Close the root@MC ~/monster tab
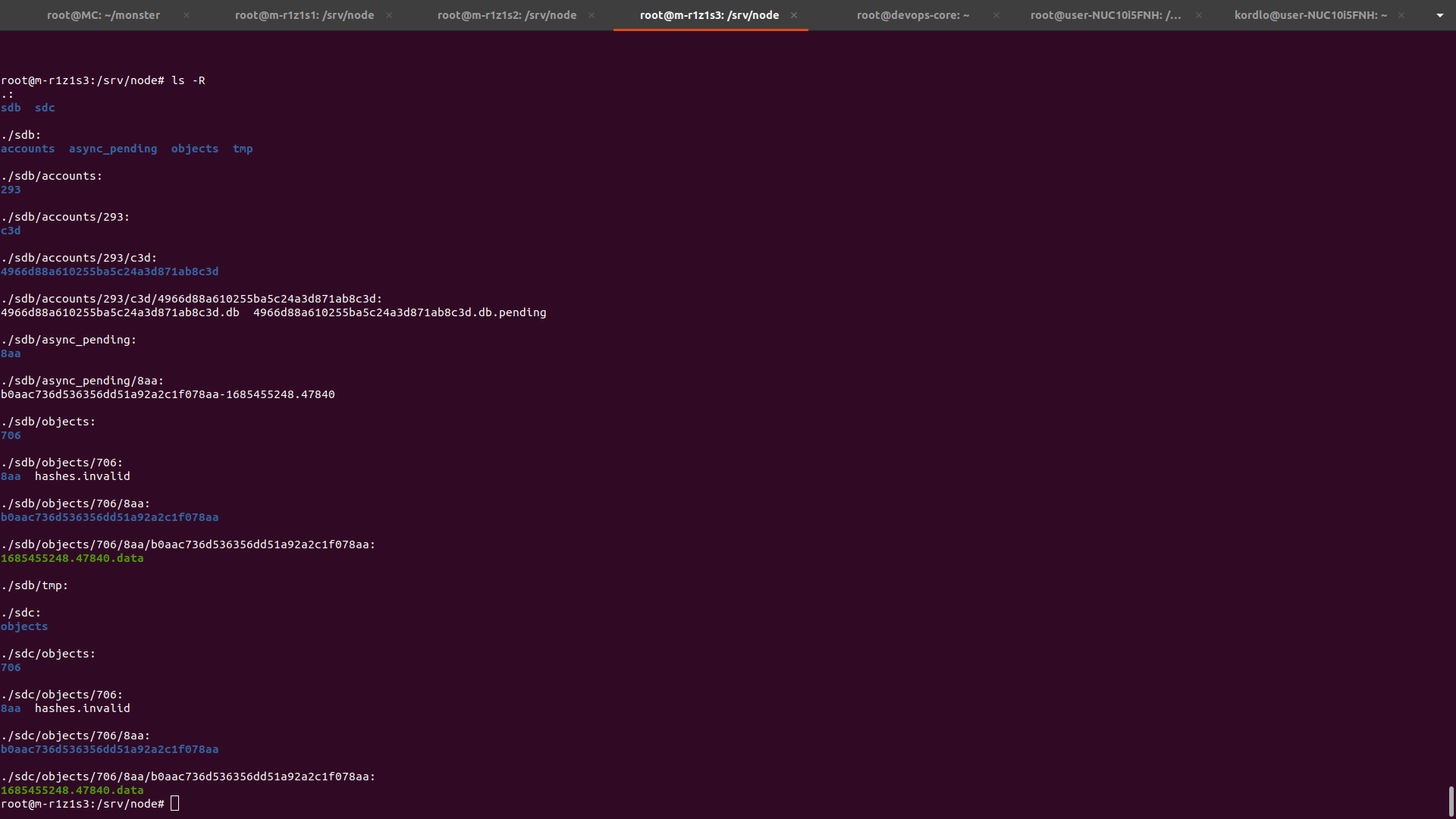 point(187,15)
